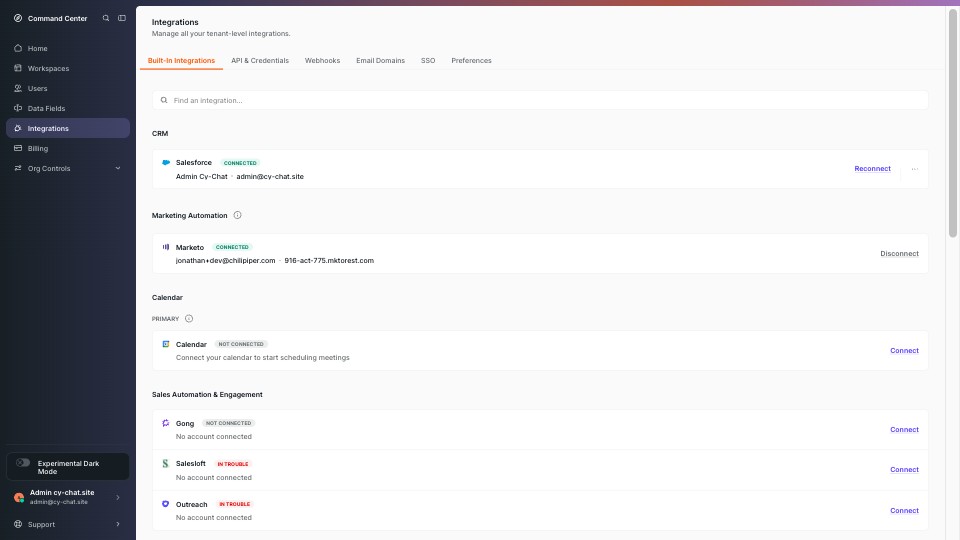
Task: Click the Outreach logo icon
Action: (165, 504)
